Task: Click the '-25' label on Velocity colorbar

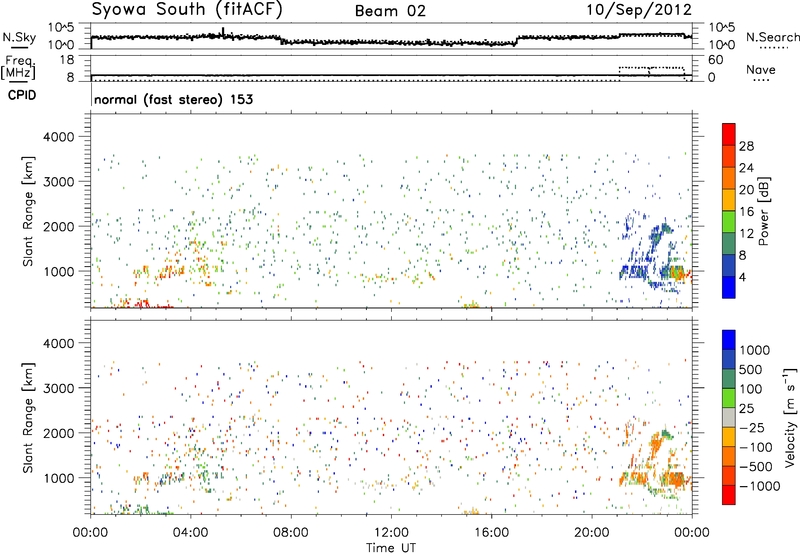Action: 752,427
